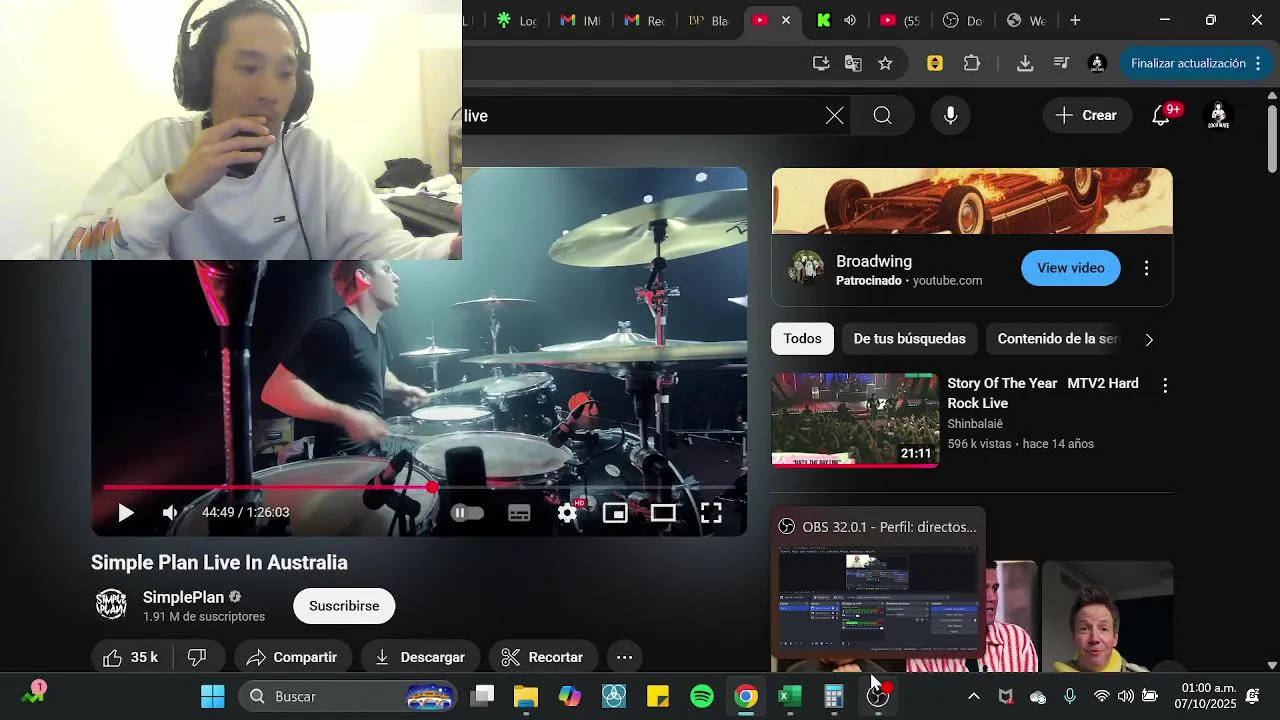
Task: Close the active YouTube tab
Action: pos(786,20)
